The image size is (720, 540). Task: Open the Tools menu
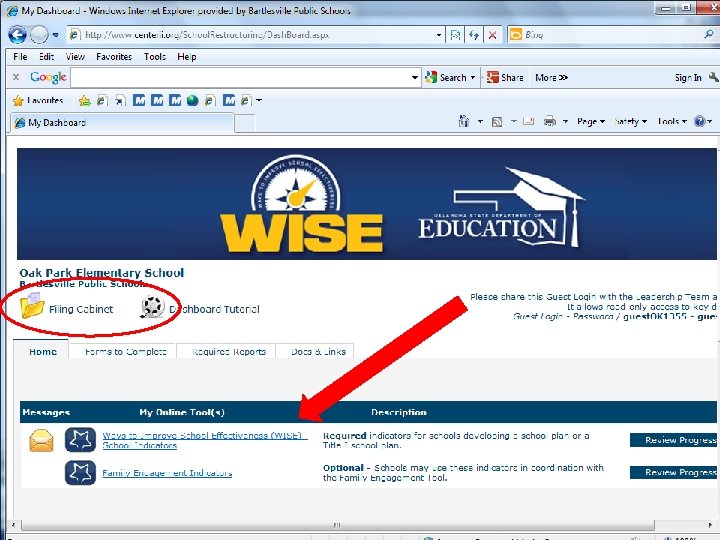coord(155,56)
